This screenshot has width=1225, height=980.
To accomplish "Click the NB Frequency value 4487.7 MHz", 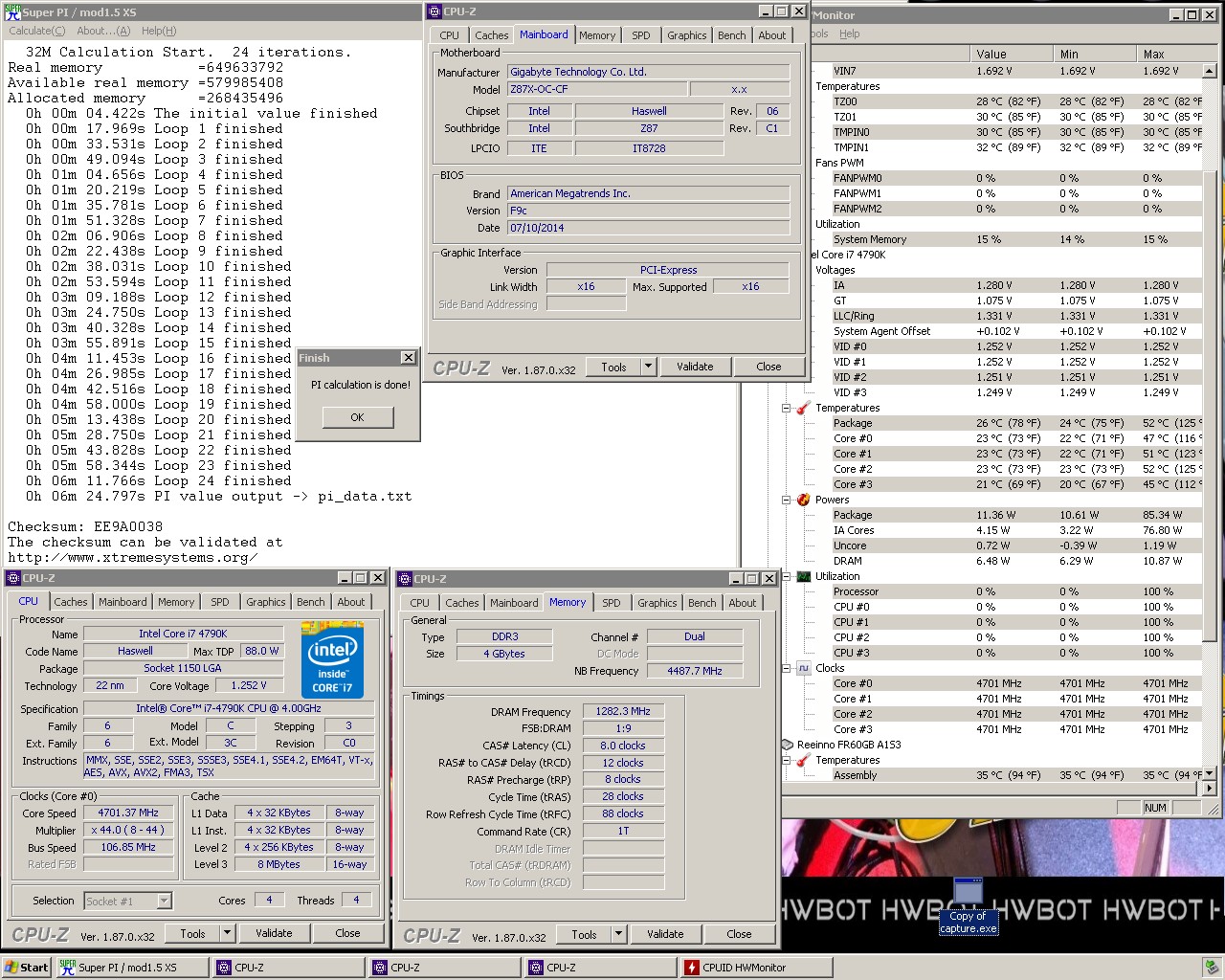I will [696, 671].
